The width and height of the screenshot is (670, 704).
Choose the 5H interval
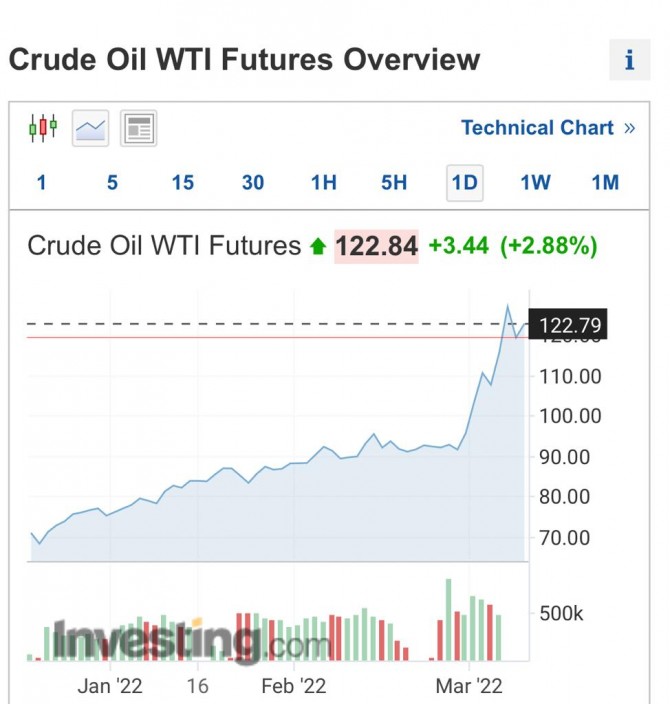tap(394, 183)
